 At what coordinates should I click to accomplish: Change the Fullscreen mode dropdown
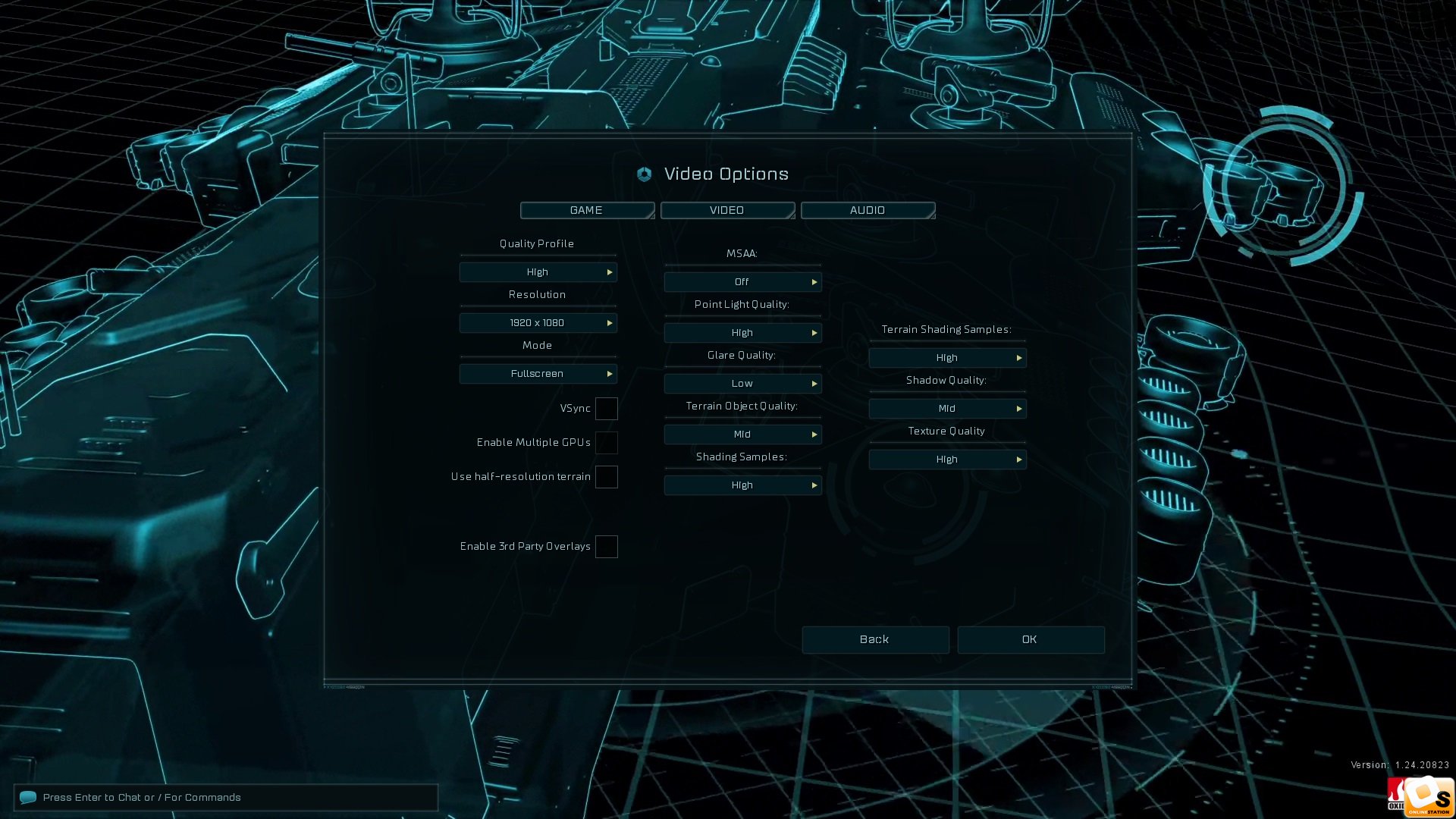coord(538,374)
